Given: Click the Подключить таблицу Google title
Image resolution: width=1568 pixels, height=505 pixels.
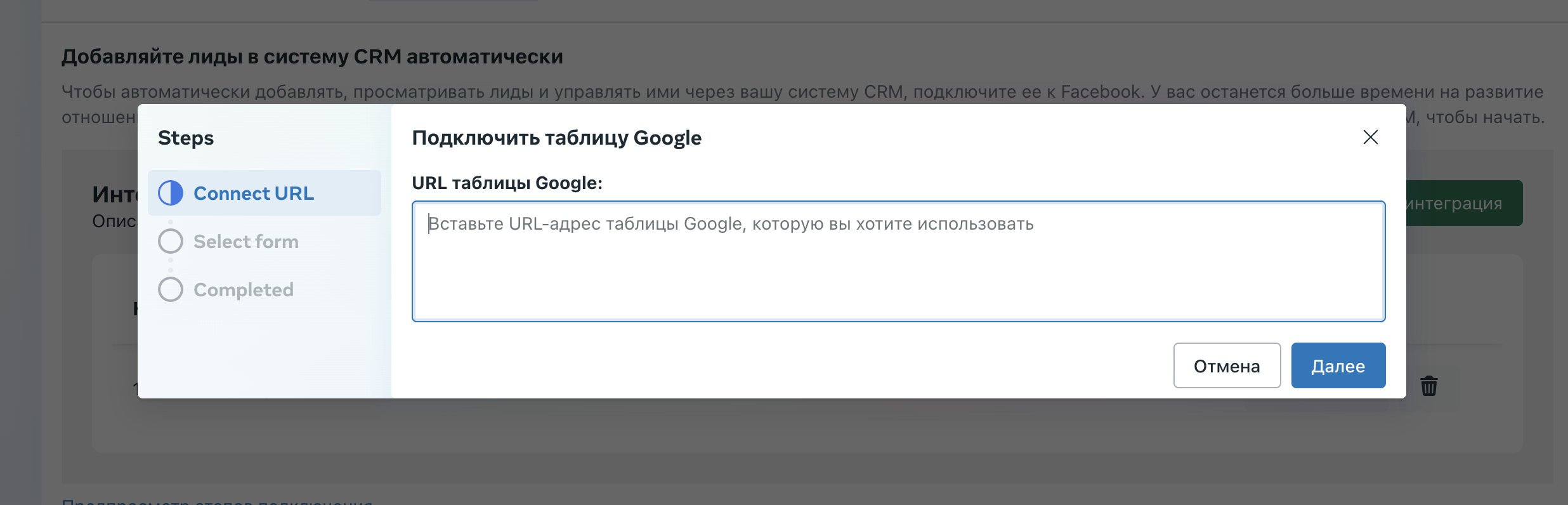Looking at the screenshot, I should [x=556, y=138].
